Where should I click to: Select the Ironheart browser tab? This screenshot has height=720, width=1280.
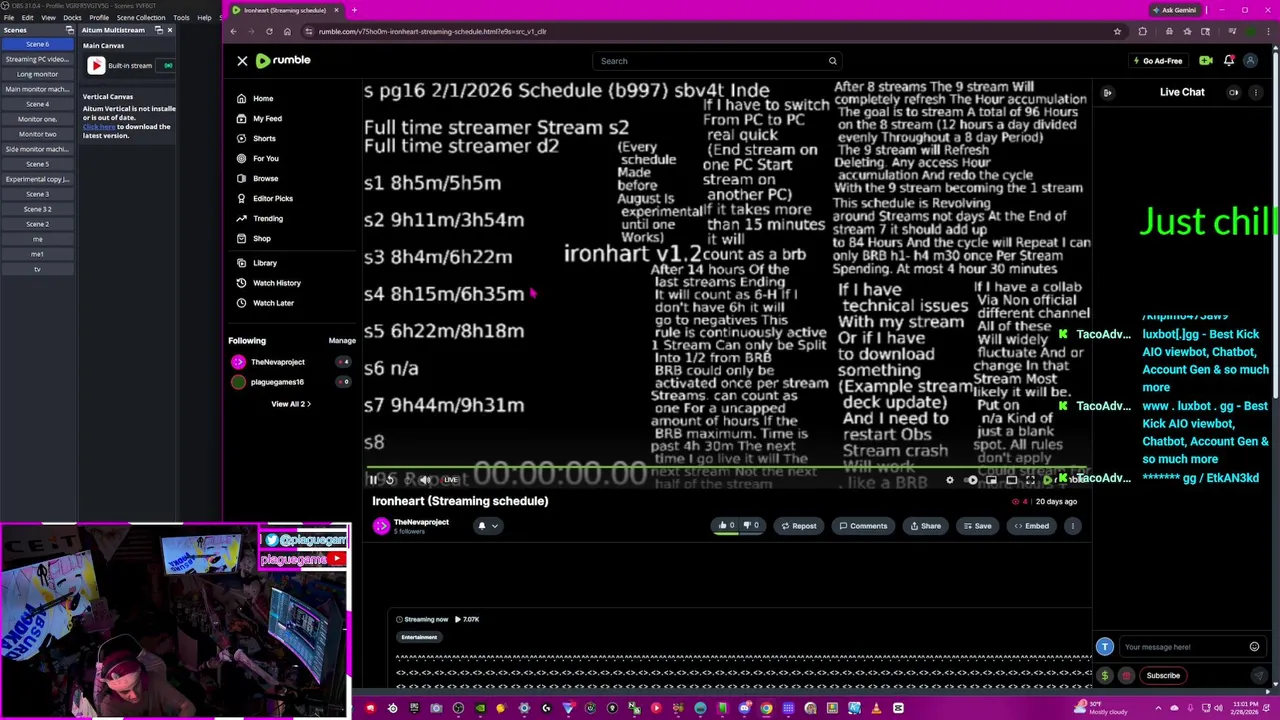click(x=285, y=10)
